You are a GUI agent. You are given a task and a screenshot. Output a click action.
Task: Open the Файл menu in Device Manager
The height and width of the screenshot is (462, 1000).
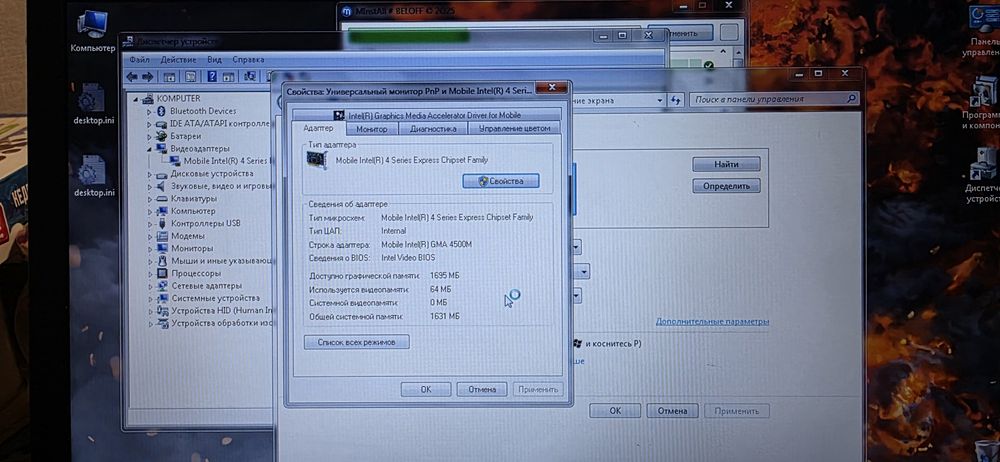pyautogui.click(x=139, y=59)
